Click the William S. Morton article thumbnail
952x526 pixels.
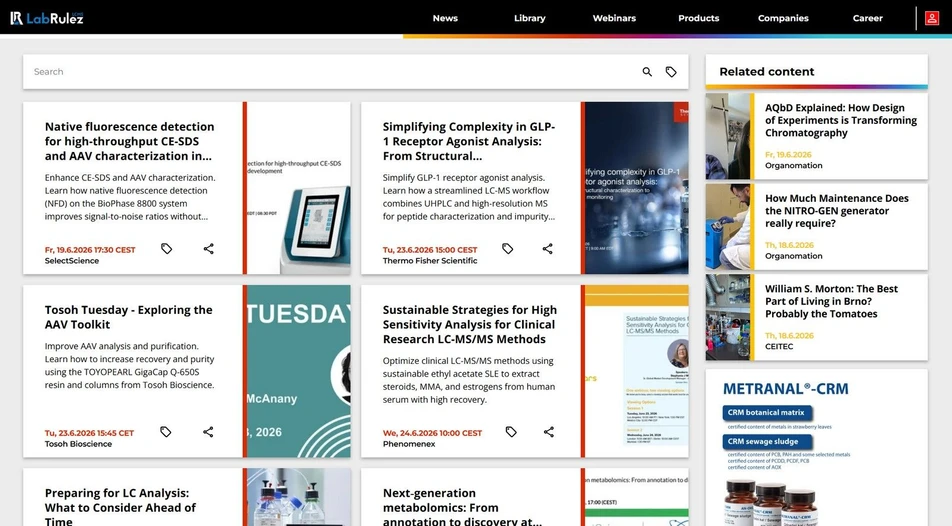[727, 317]
